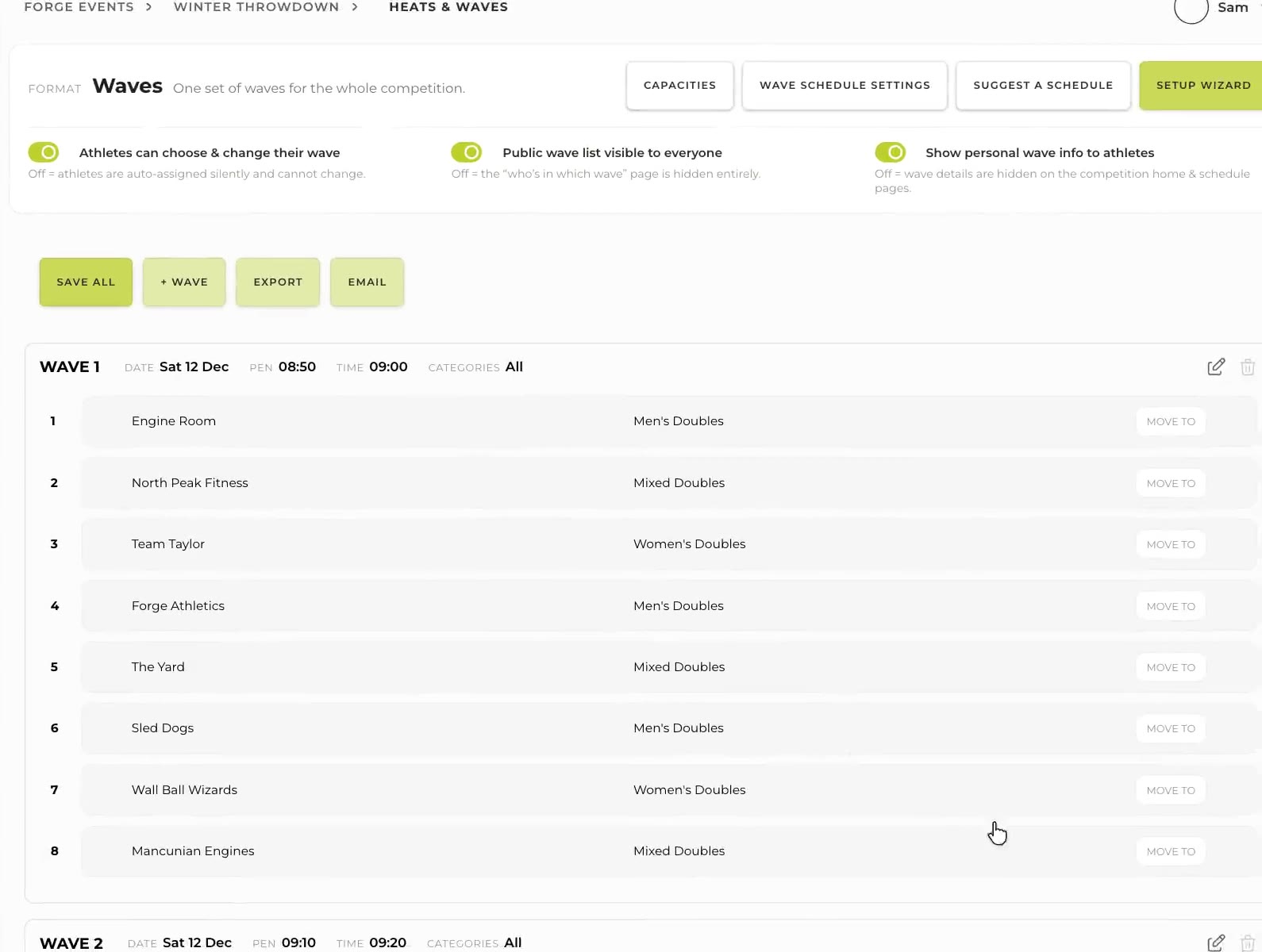
Task: Click Save All
Action: 86,282
